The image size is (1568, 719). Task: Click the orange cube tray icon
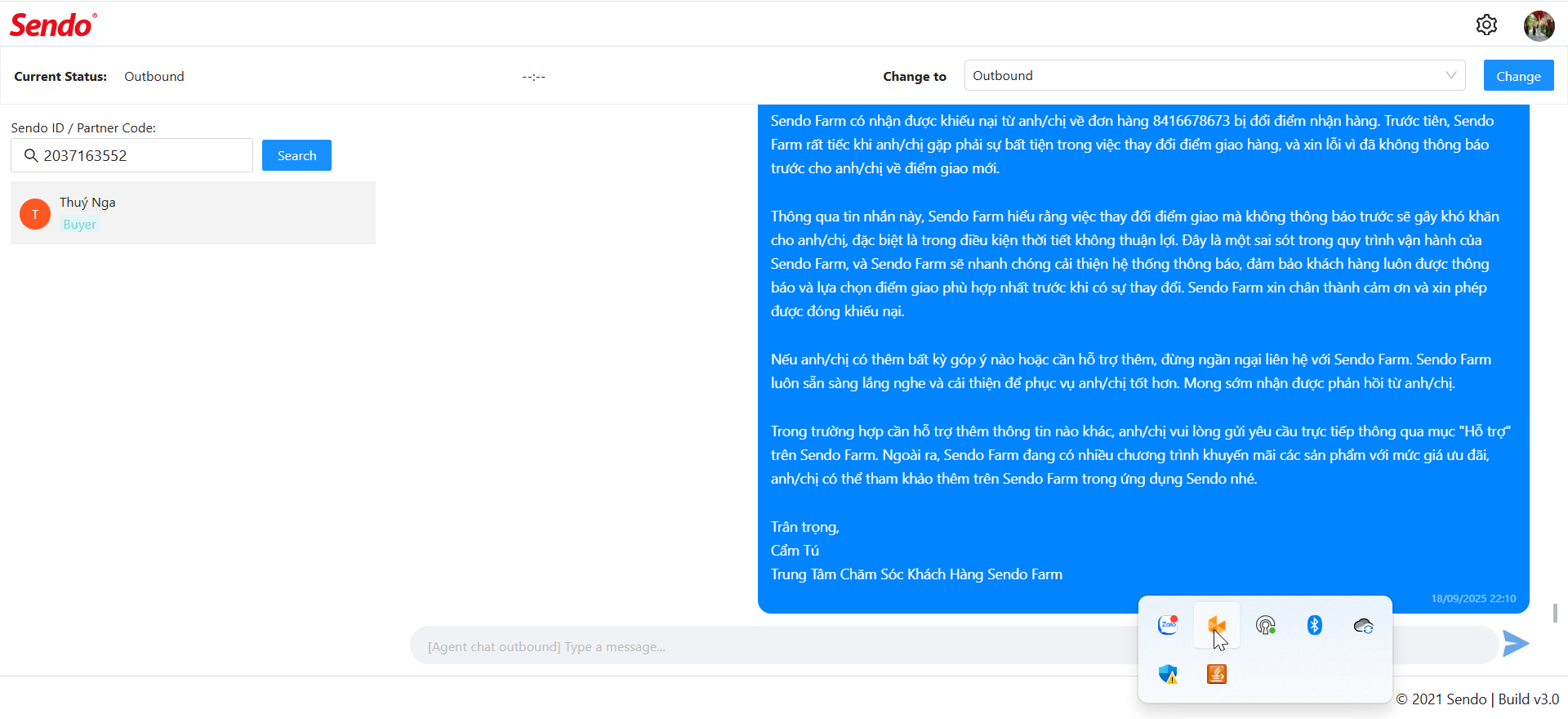pos(1217,625)
